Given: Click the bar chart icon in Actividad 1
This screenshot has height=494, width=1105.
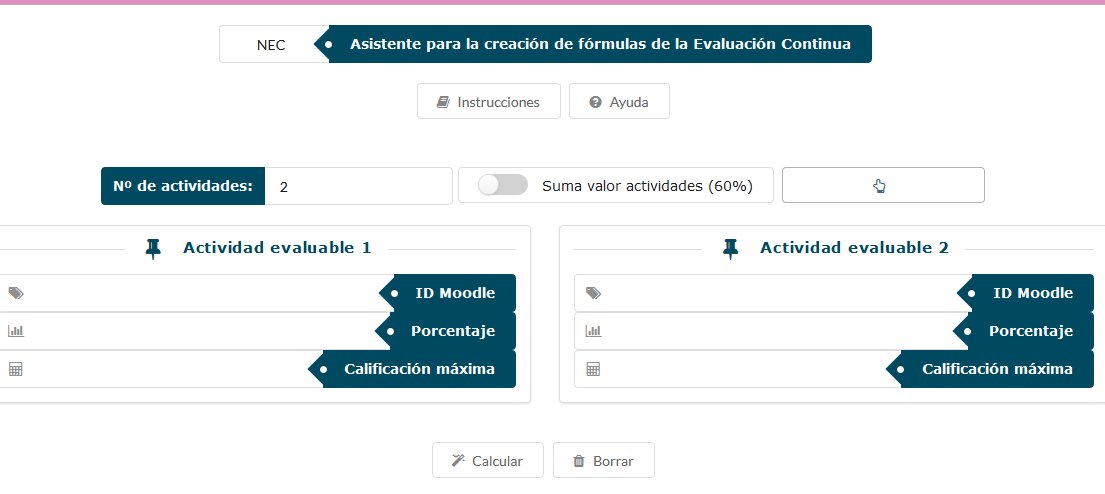Looking at the screenshot, I should point(15,331).
